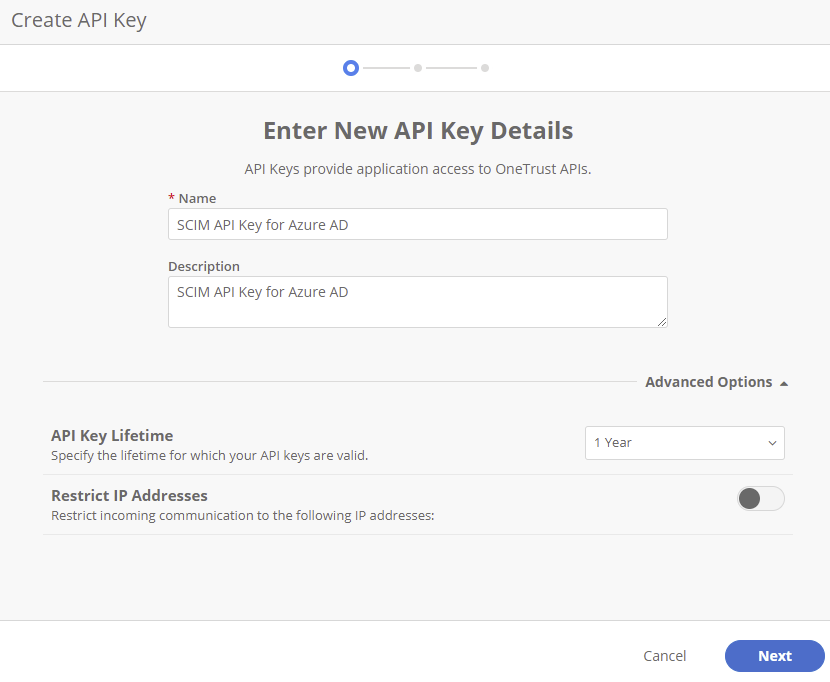Click the Next button

point(775,656)
